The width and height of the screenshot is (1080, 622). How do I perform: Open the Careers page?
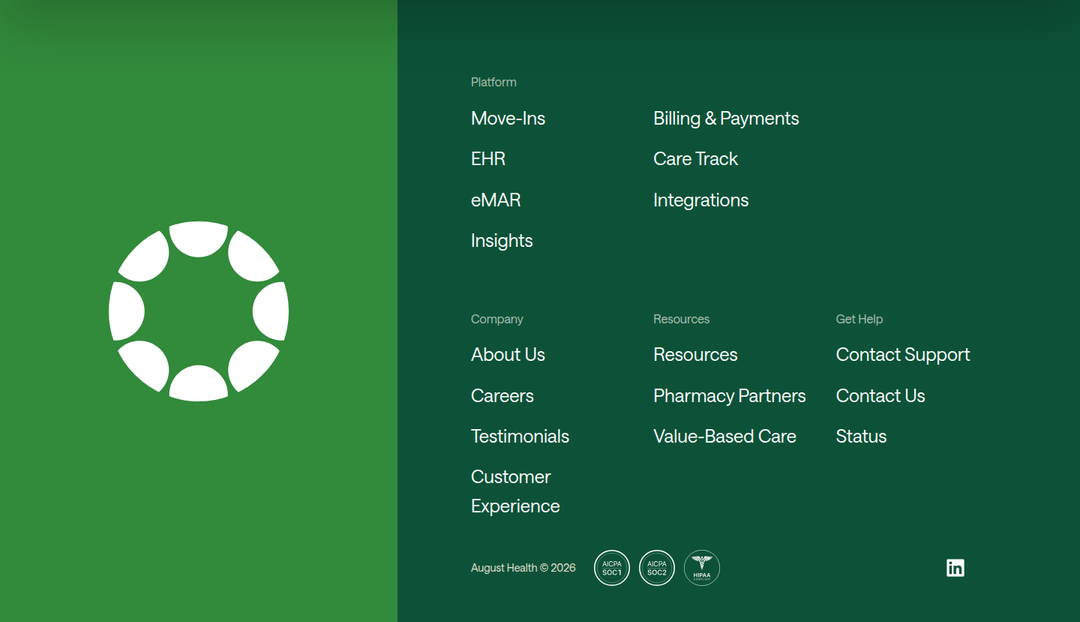tap(502, 396)
